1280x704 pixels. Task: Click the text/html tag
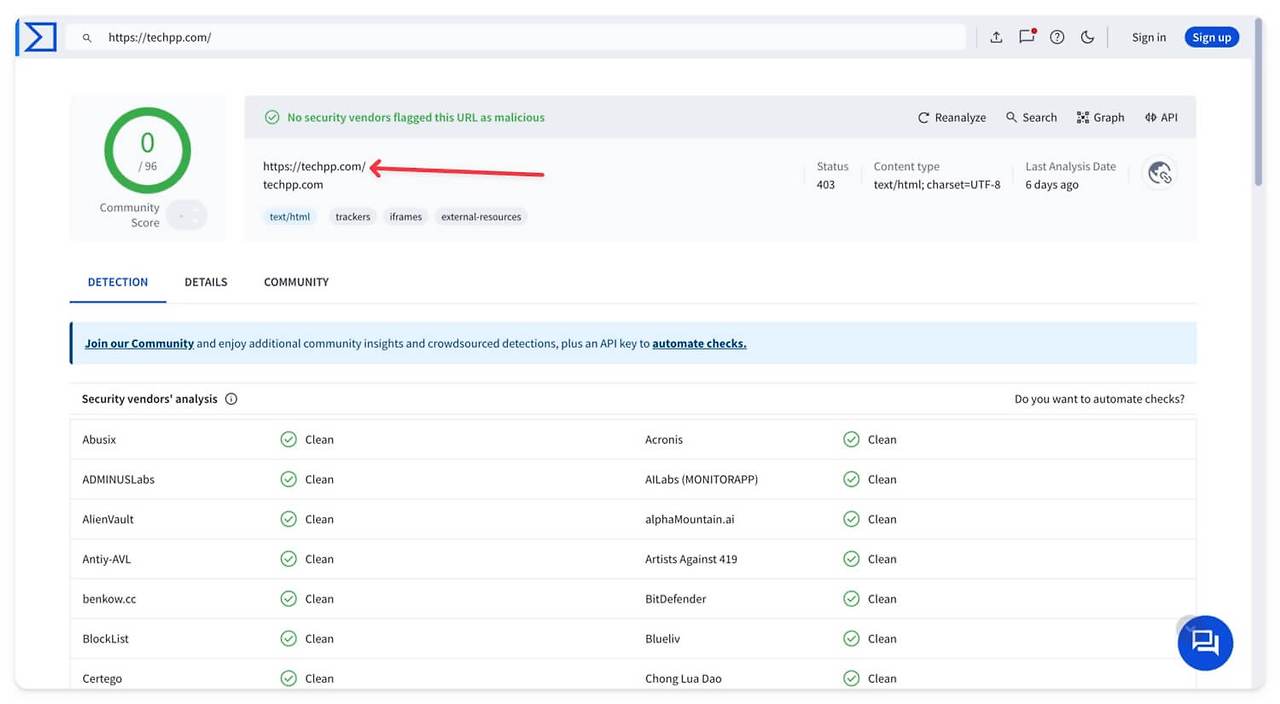(x=290, y=216)
